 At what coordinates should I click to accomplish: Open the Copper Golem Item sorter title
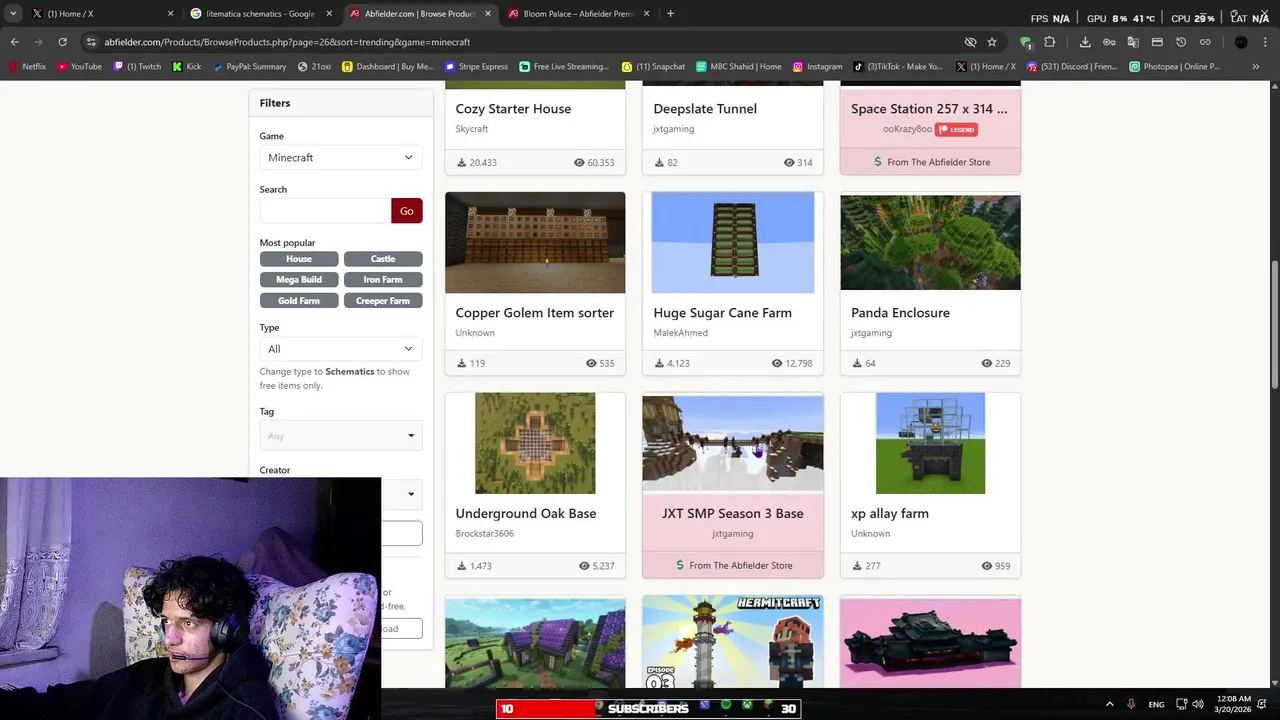(x=535, y=313)
